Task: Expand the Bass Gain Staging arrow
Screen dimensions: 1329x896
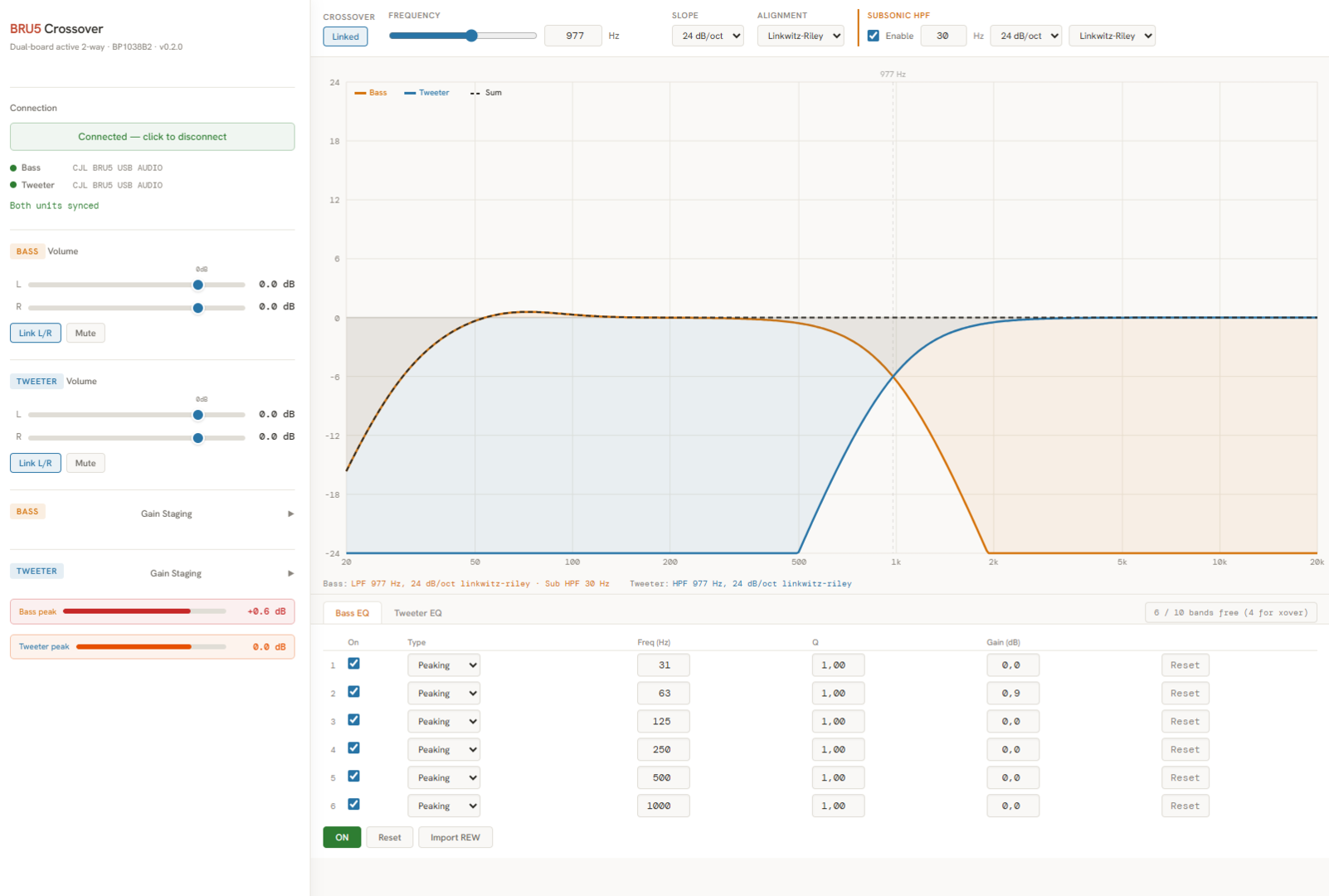Action: point(290,514)
